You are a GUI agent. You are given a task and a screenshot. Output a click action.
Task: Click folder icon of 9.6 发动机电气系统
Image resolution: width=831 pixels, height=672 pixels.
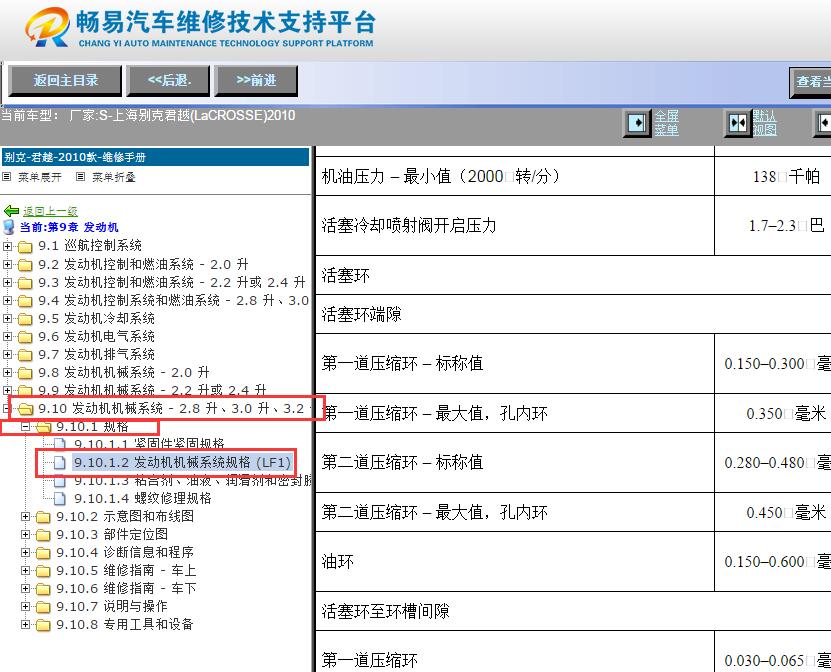[25, 337]
